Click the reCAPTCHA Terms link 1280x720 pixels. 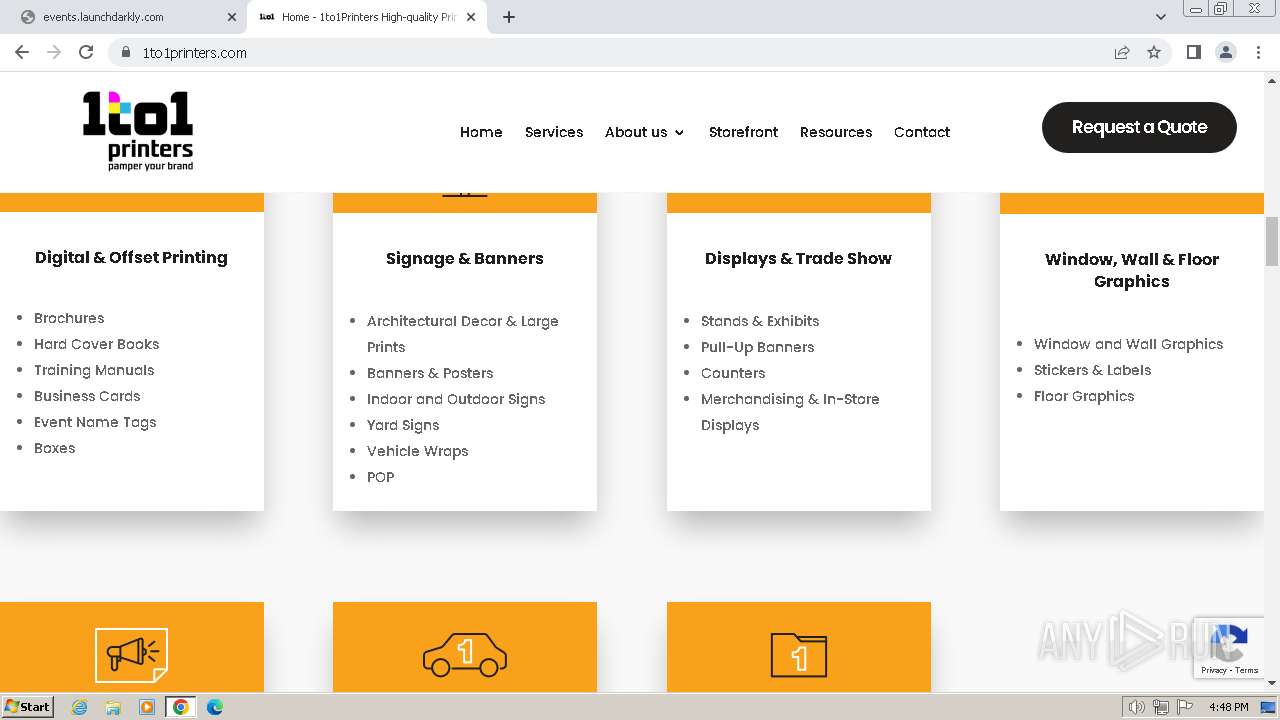pyautogui.click(x=1247, y=670)
